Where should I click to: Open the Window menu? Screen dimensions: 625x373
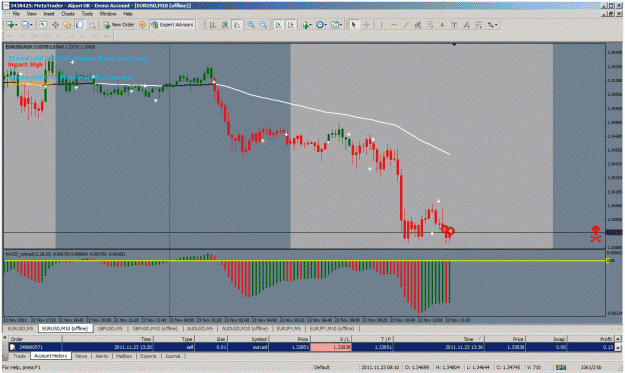[108, 14]
